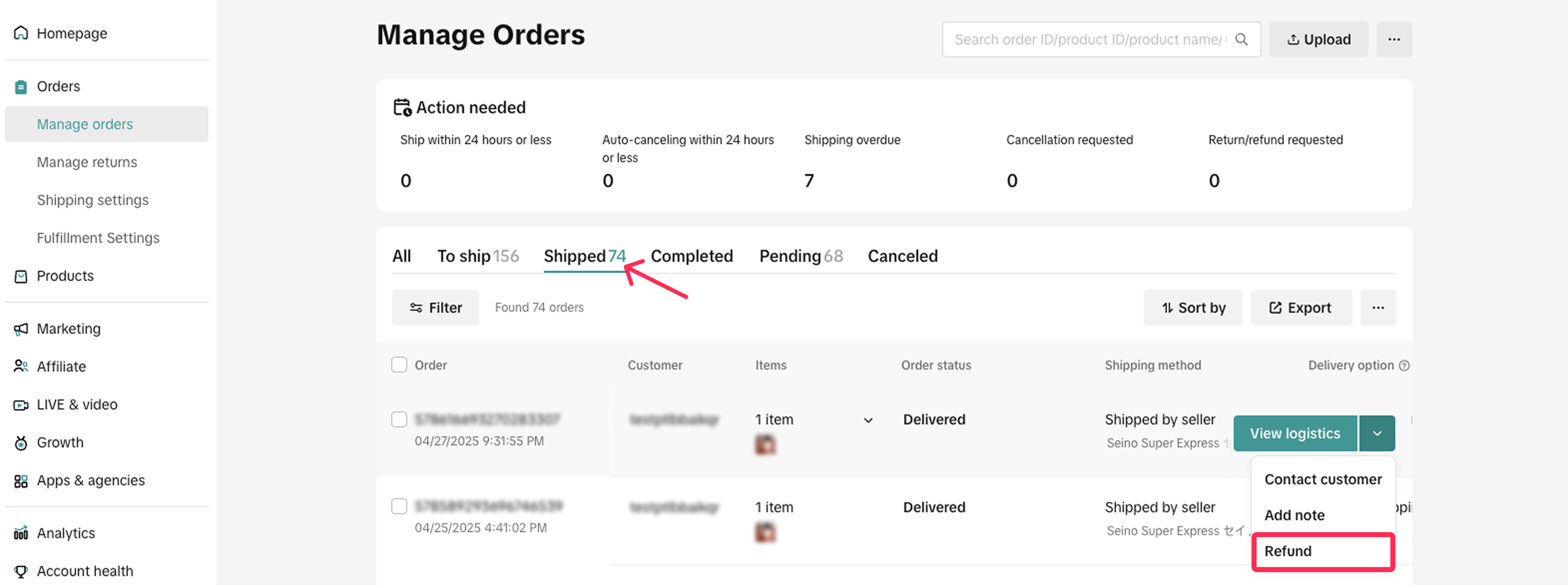Click the Affiliate people icon

[x=20, y=366]
